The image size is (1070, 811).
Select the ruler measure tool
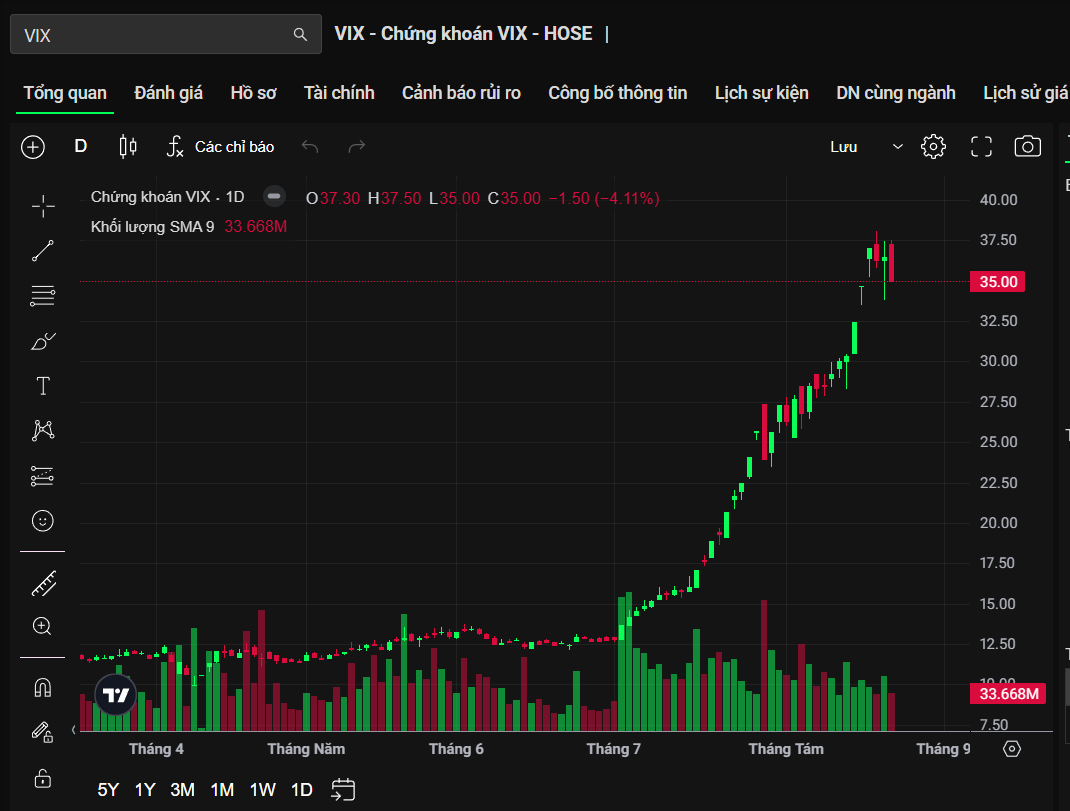pos(43,584)
